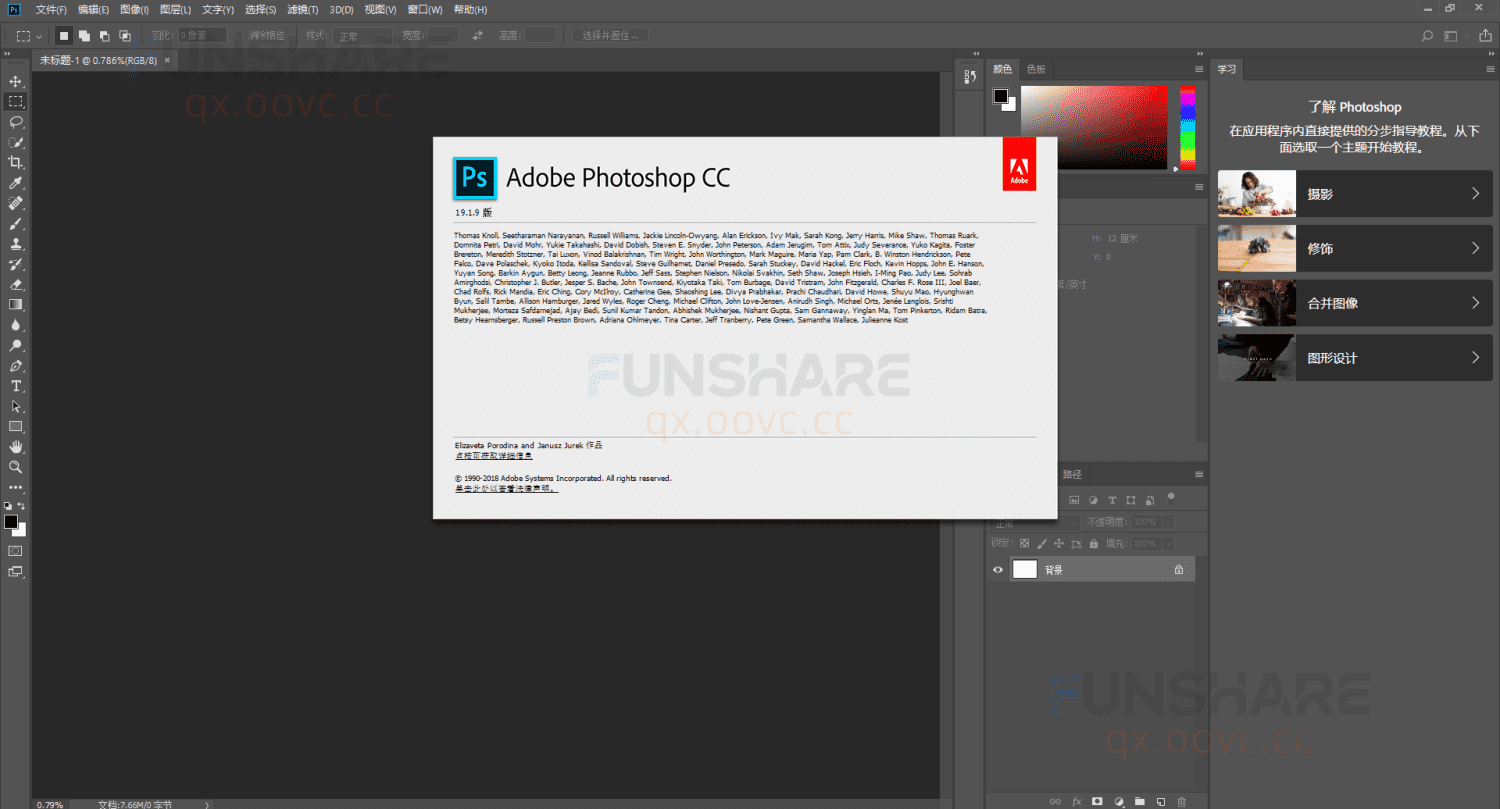Switch to the 色板 tab

(1036, 69)
